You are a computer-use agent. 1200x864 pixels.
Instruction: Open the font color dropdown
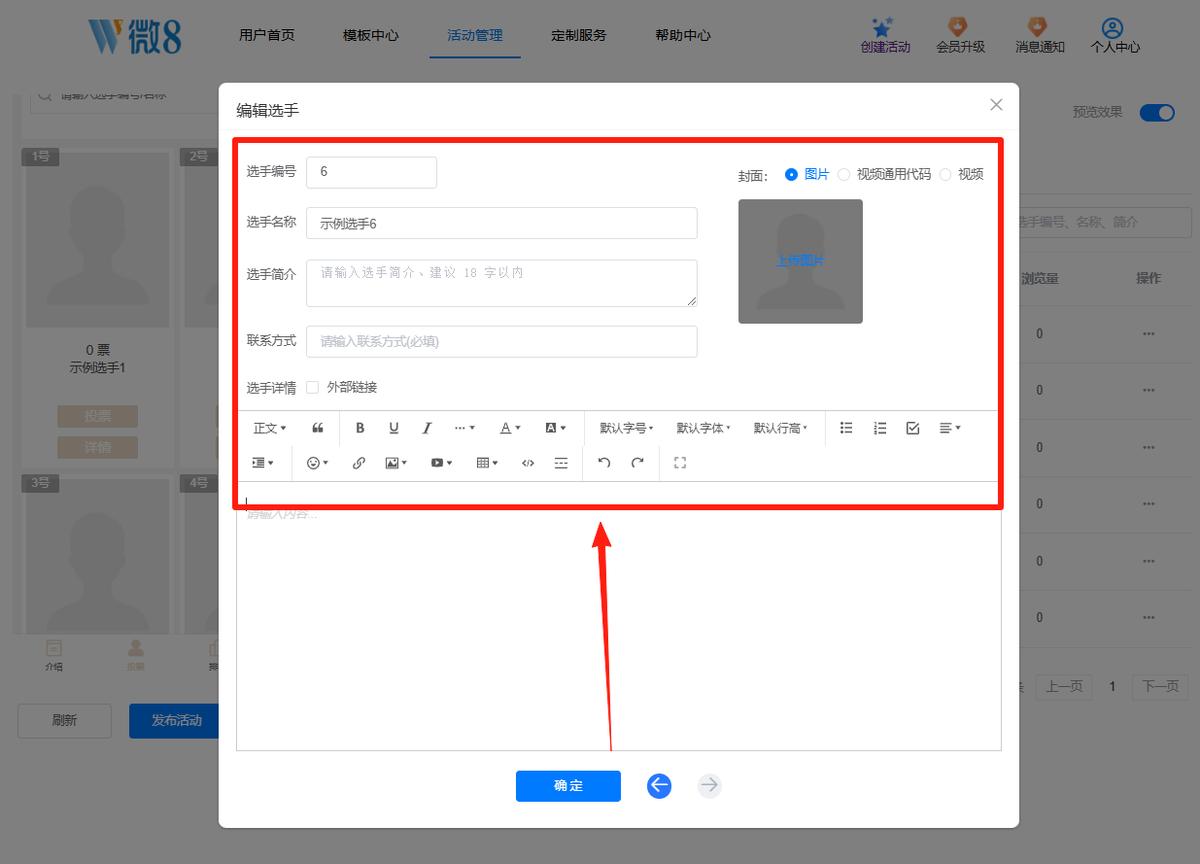click(510, 428)
